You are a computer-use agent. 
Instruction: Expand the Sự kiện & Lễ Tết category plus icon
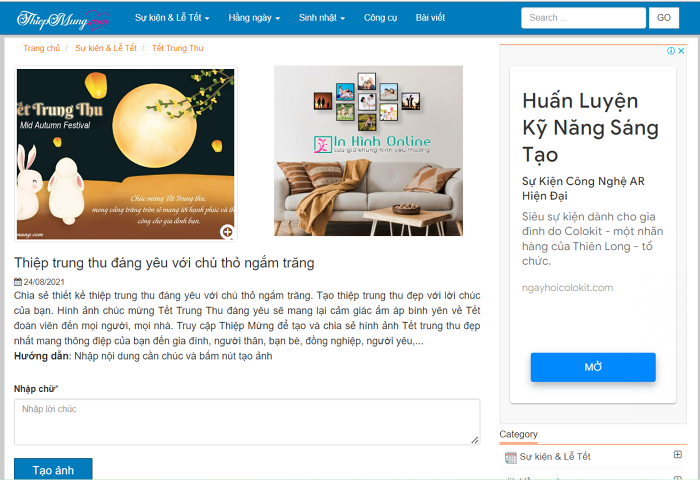[677, 455]
